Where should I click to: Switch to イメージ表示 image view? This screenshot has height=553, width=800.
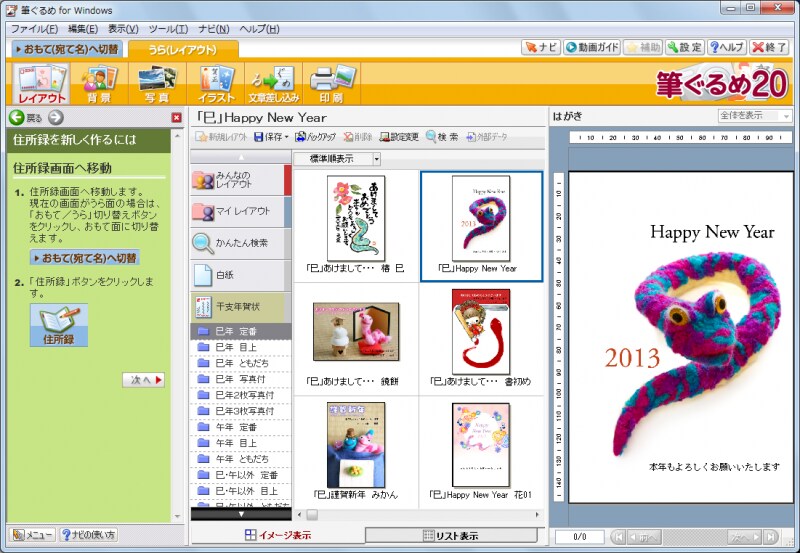(278, 536)
